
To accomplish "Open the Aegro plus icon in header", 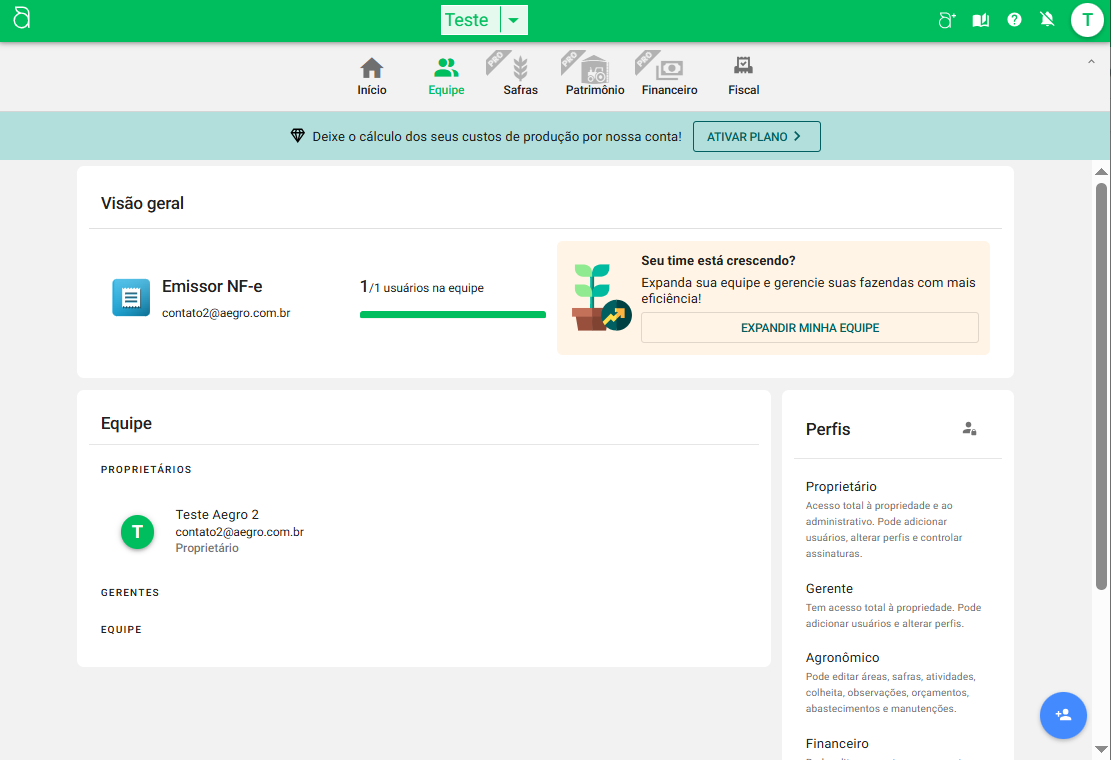I will point(946,20).
